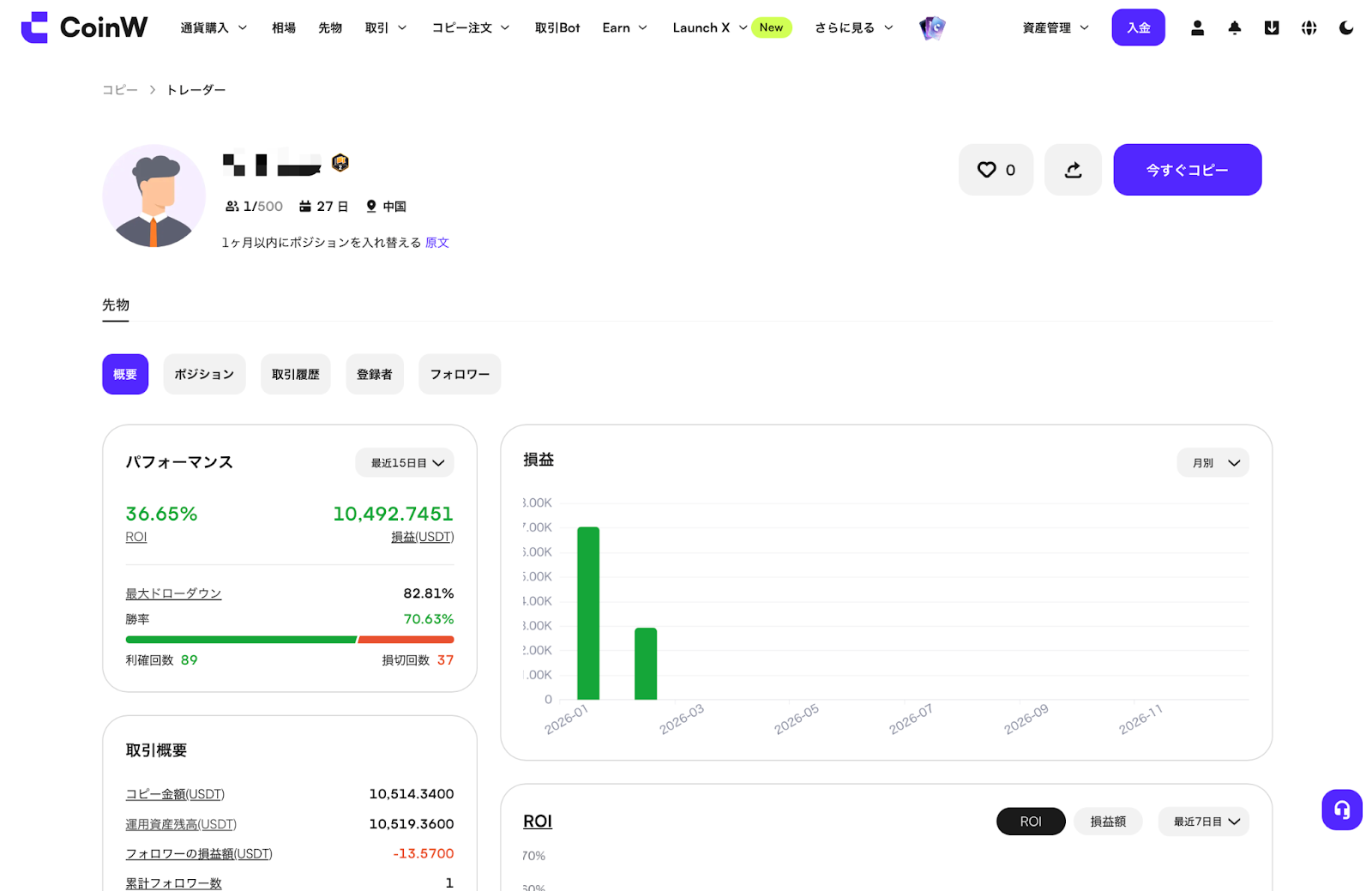Click the win rate progress bar
Image resolution: width=1372 pixels, height=891 pixels.
point(289,640)
